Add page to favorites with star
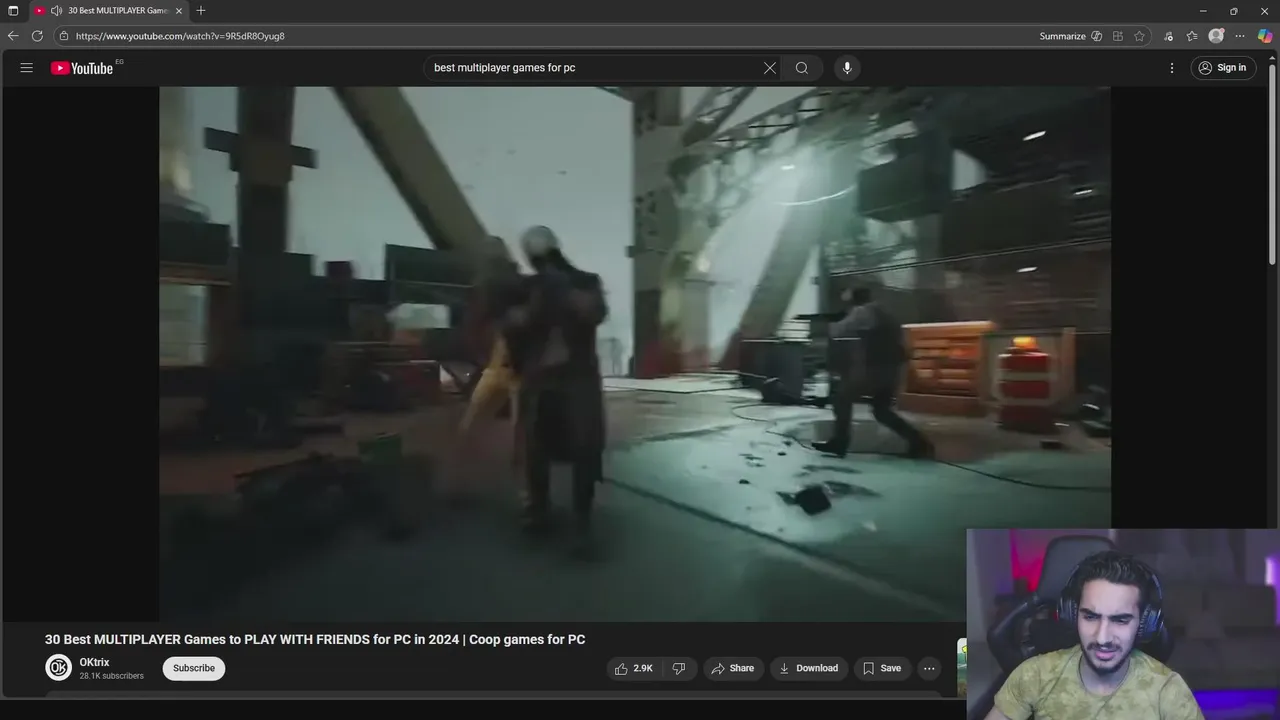The image size is (1280, 720). (x=1139, y=36)
